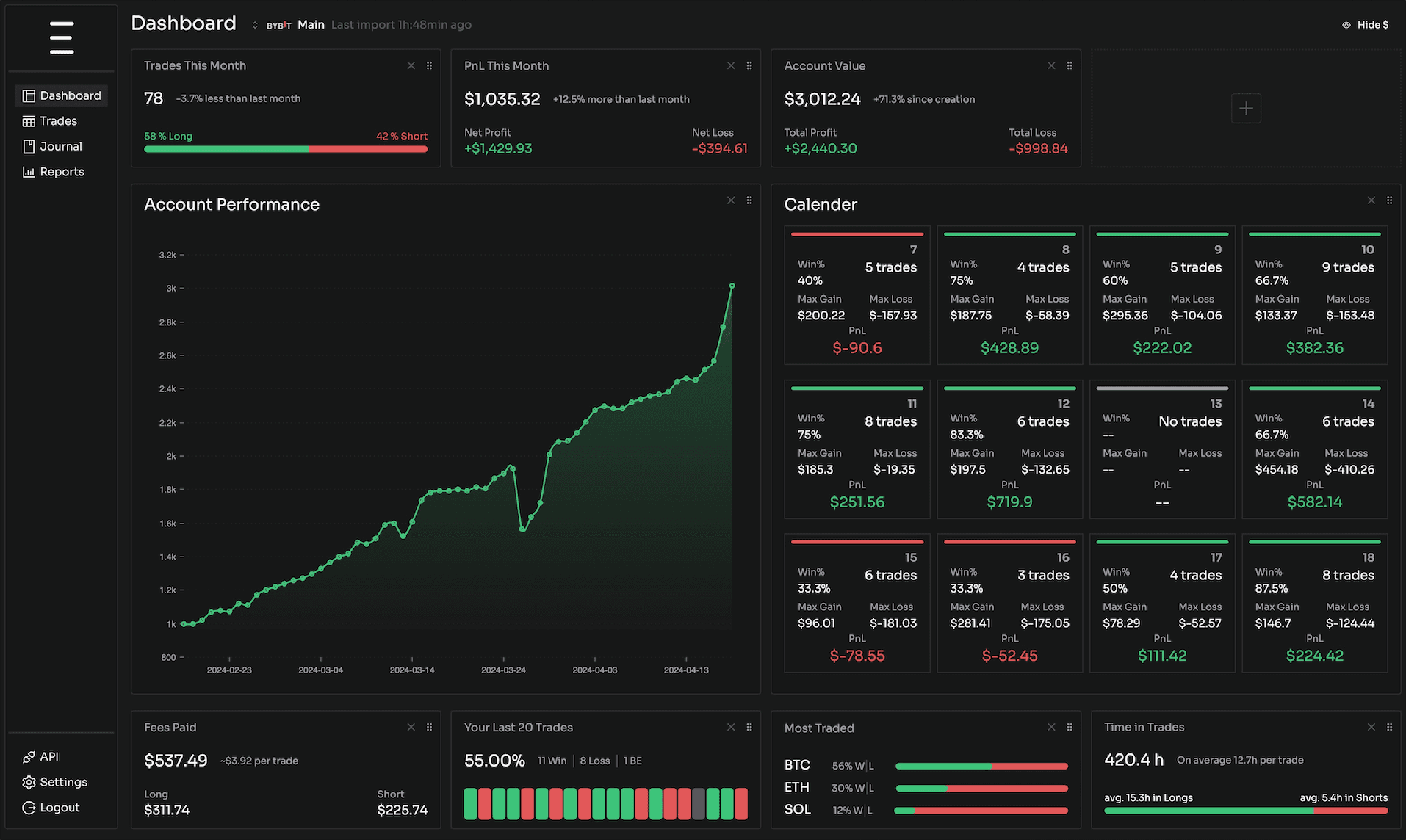This screenshot has width=1406, height=840.
Task: Open Reports in the sidebar
Action: click(54, 172)
